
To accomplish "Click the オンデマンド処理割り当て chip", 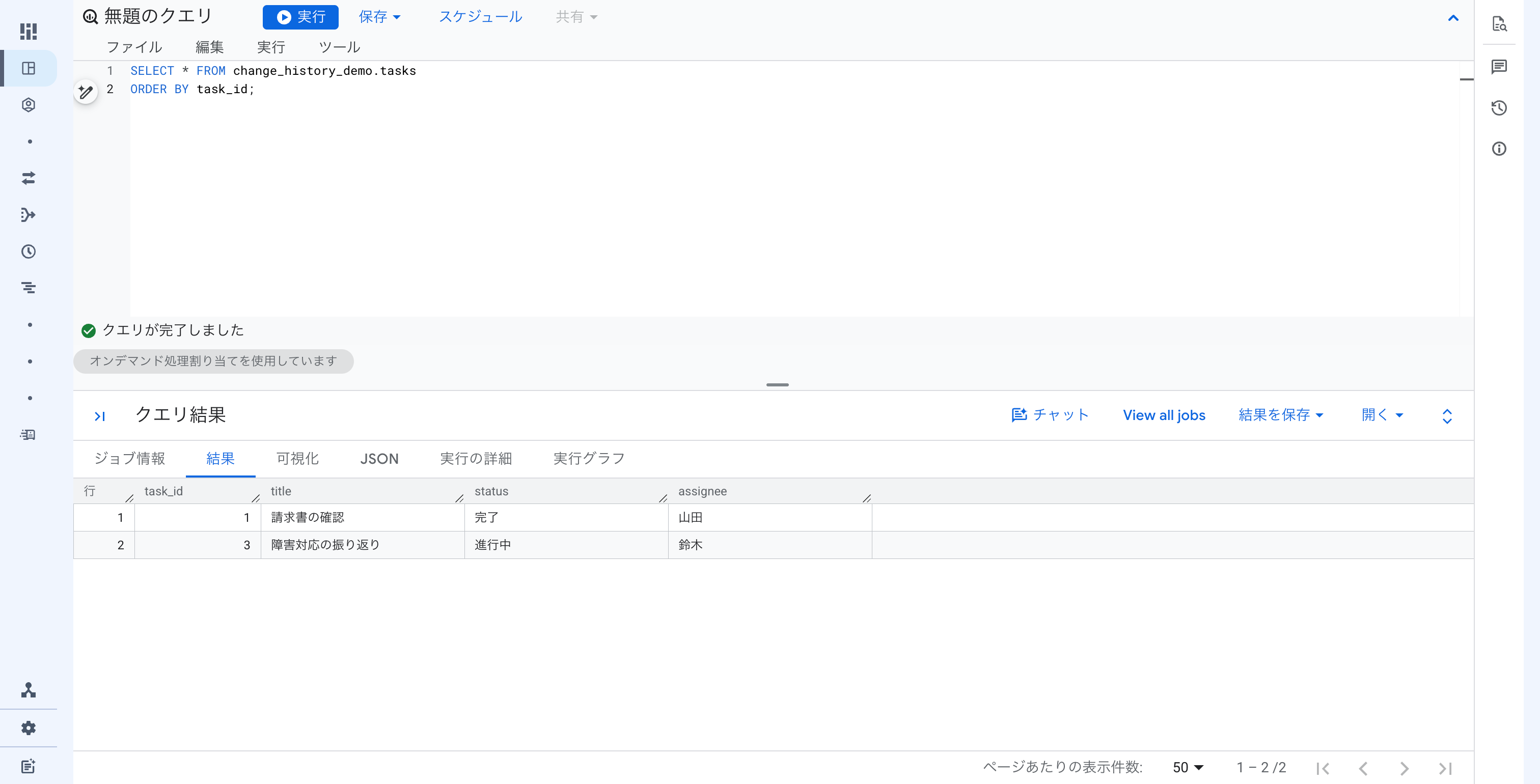I will click(213, 361).
